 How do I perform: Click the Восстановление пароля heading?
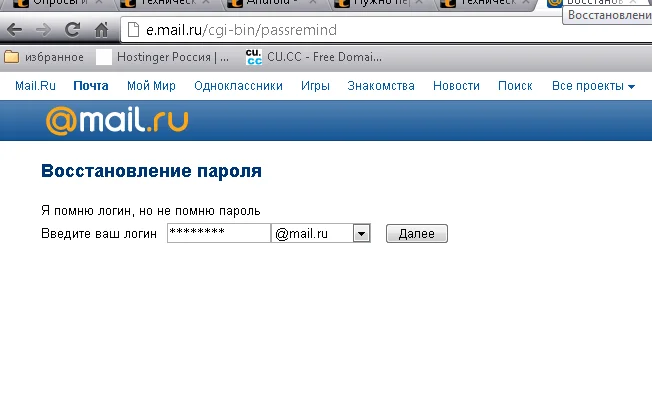(x=151, y=171)
